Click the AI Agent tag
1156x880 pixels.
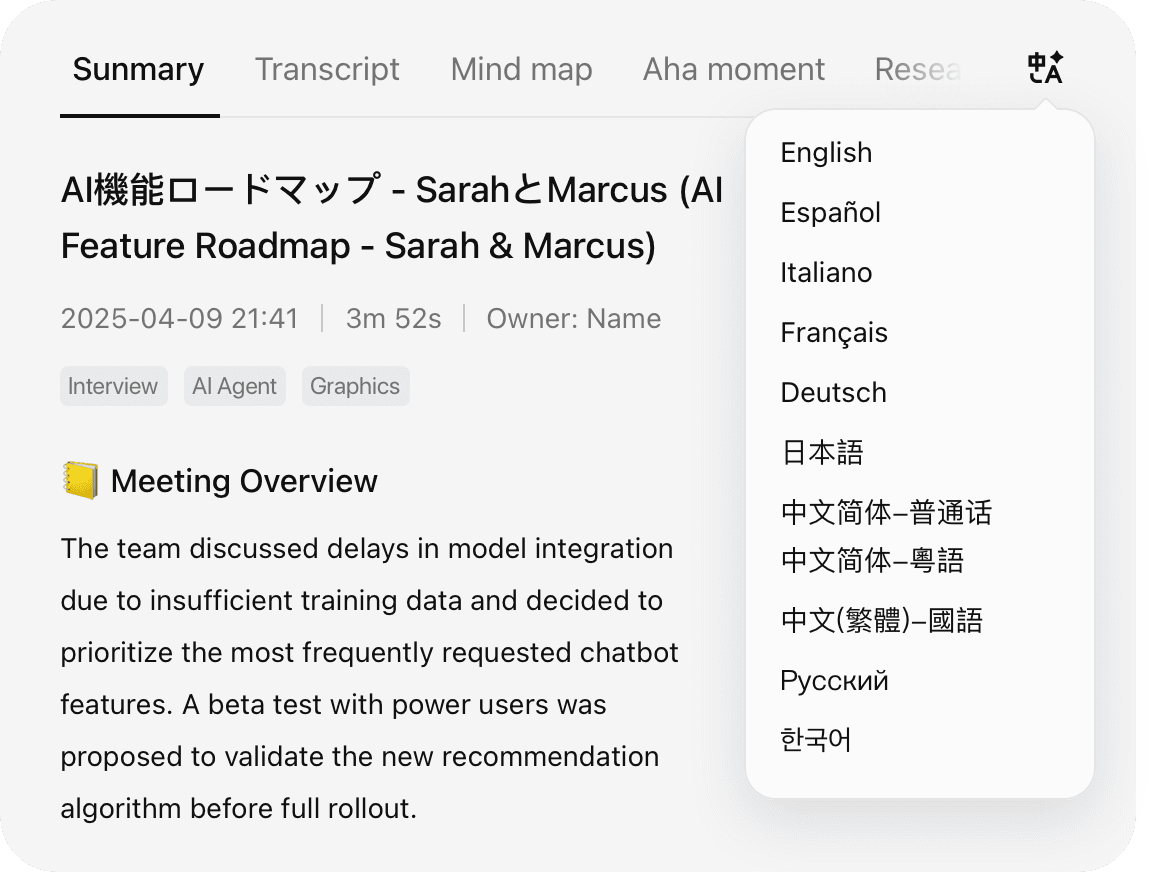pyautogui.click(x=234, y=387)
